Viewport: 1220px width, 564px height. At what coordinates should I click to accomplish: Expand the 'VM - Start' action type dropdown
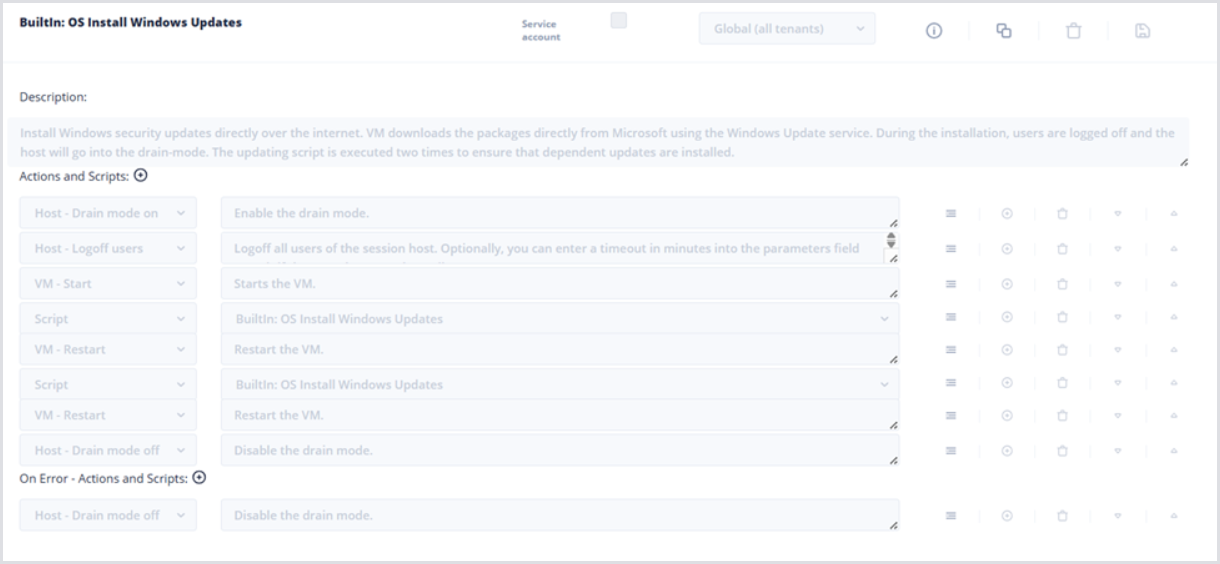tap(108, 284)
